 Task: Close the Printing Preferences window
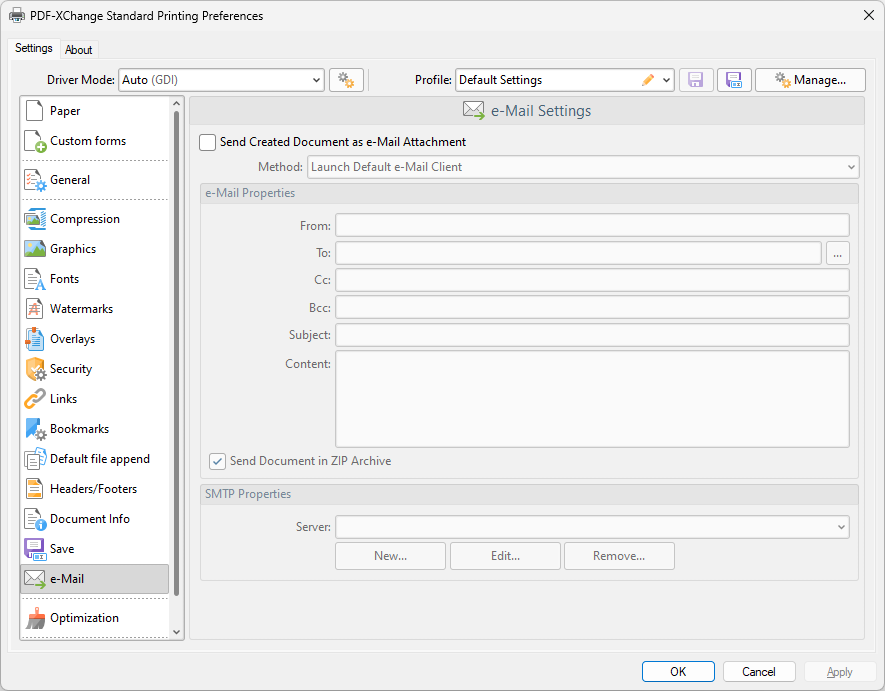click(x=869, y=15)
